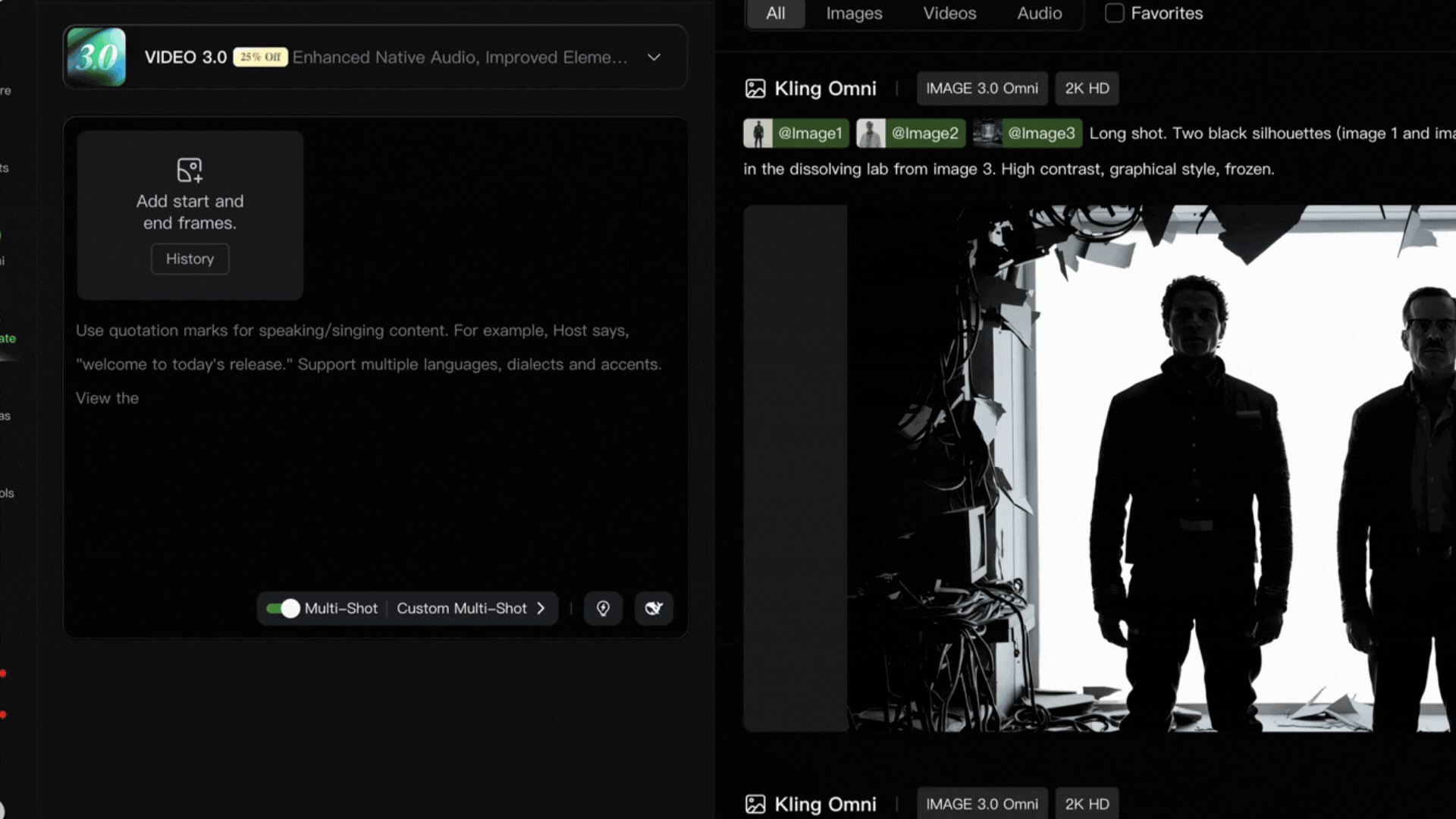Click the @Image2 reference tag
The height and width of the screenshot is (819, 1456).
coord(924,133)
